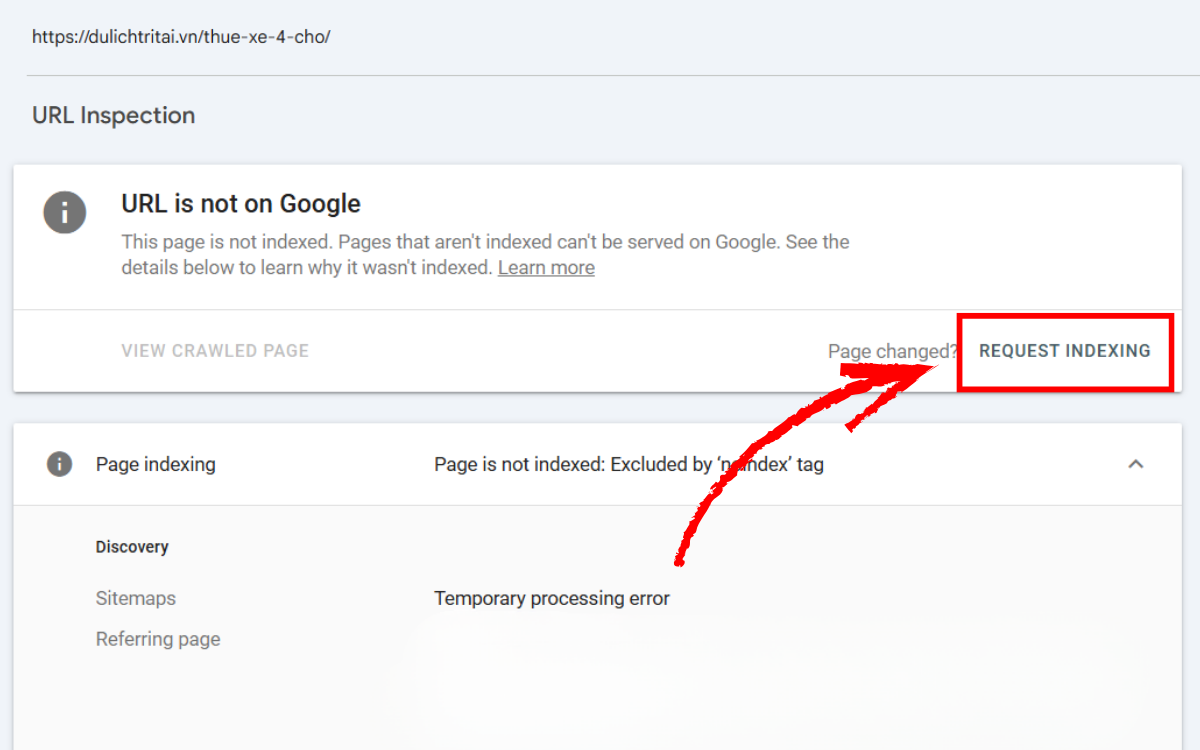
Task: Collapse the Page indexing section with the chevron
Action: [1135, 464]
